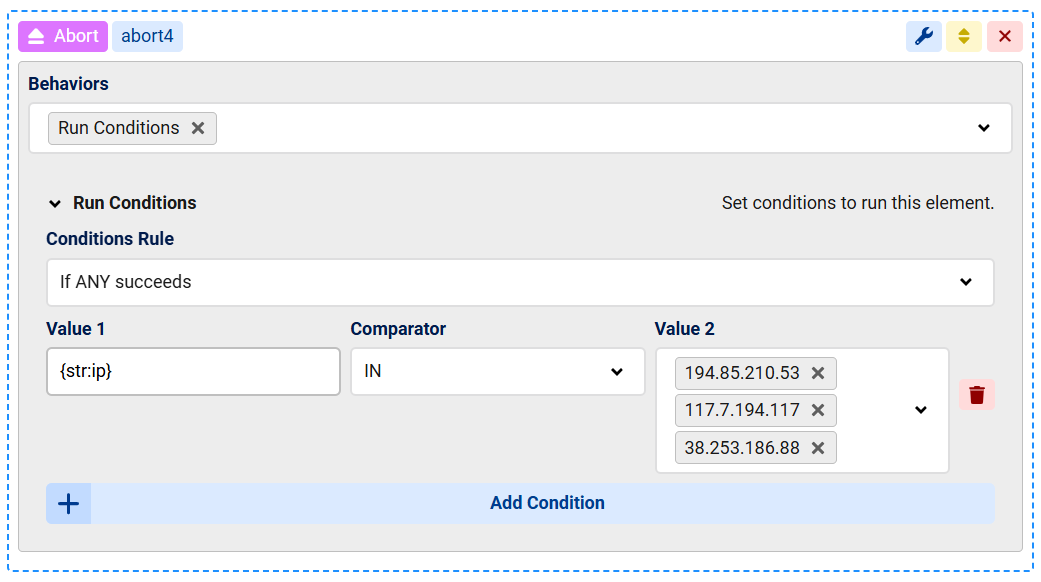The height and width of the screenshot is (582, 1041).
Task: Click the red X remove element button
Action: pos(1004,37)
